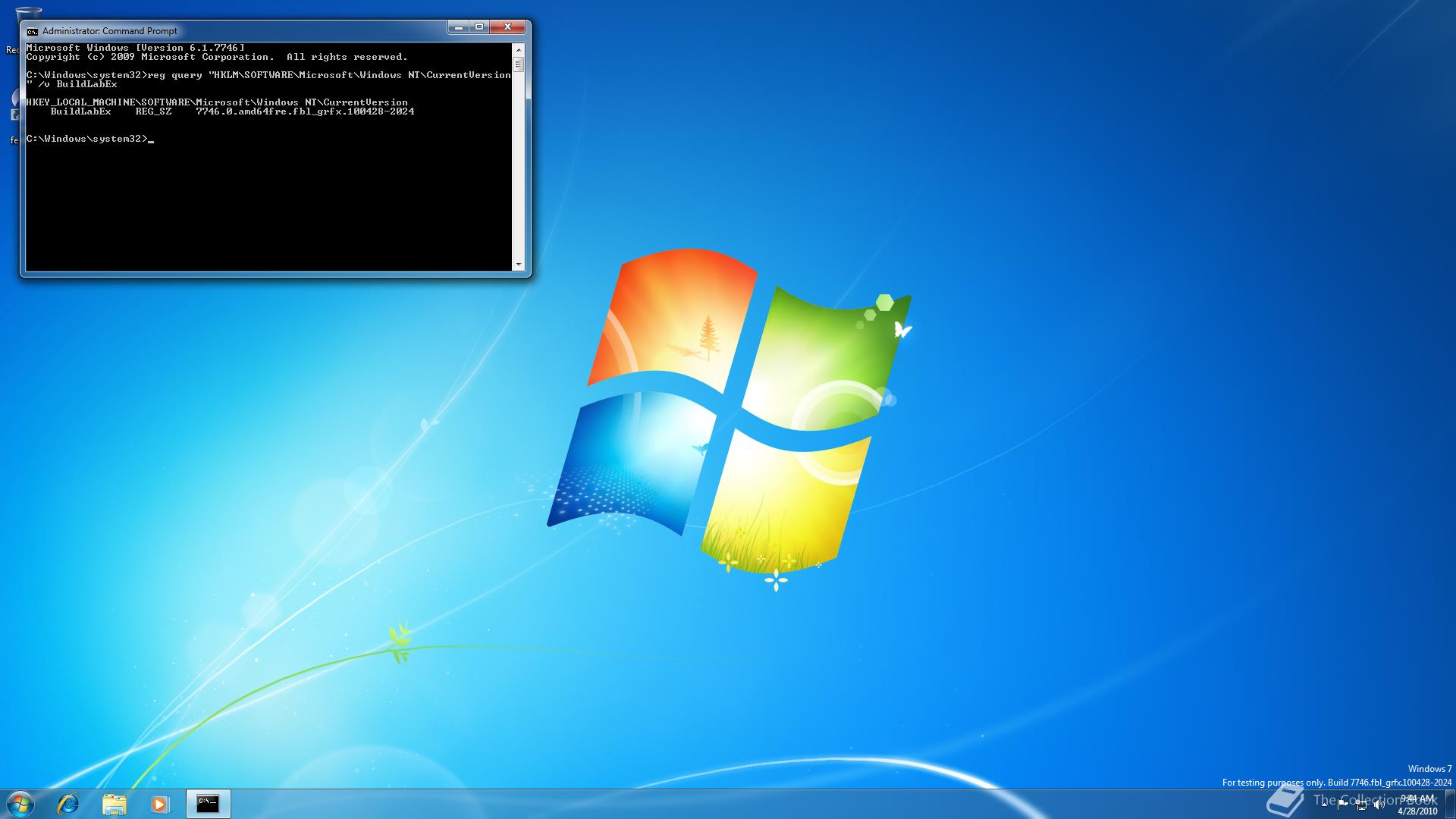Image resolution: width=1456 pixels, height=819 pixels.
Task: Click the Copyright 2009 Microsoft Corporation line
Action: (217, 57)
